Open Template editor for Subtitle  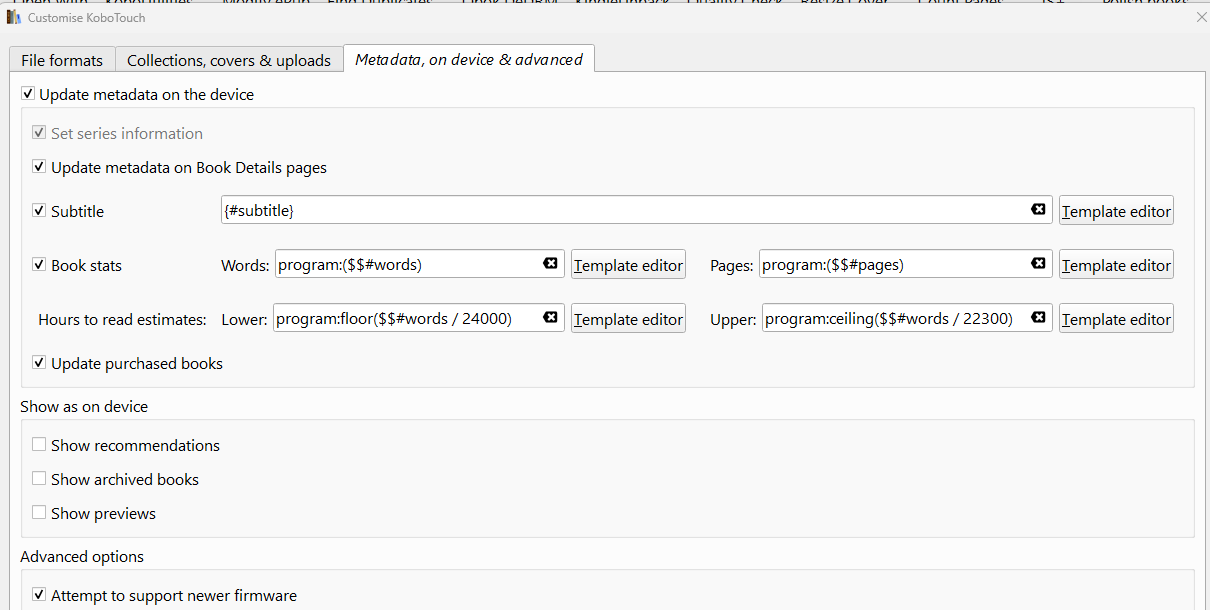[1116, 211]
